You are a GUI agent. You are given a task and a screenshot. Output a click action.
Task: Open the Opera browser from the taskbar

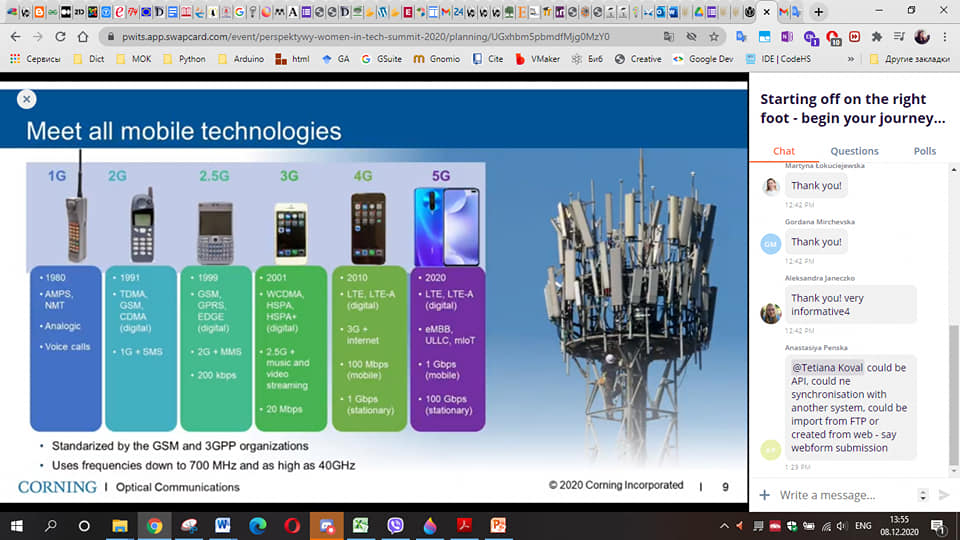(x=291, y=525)
